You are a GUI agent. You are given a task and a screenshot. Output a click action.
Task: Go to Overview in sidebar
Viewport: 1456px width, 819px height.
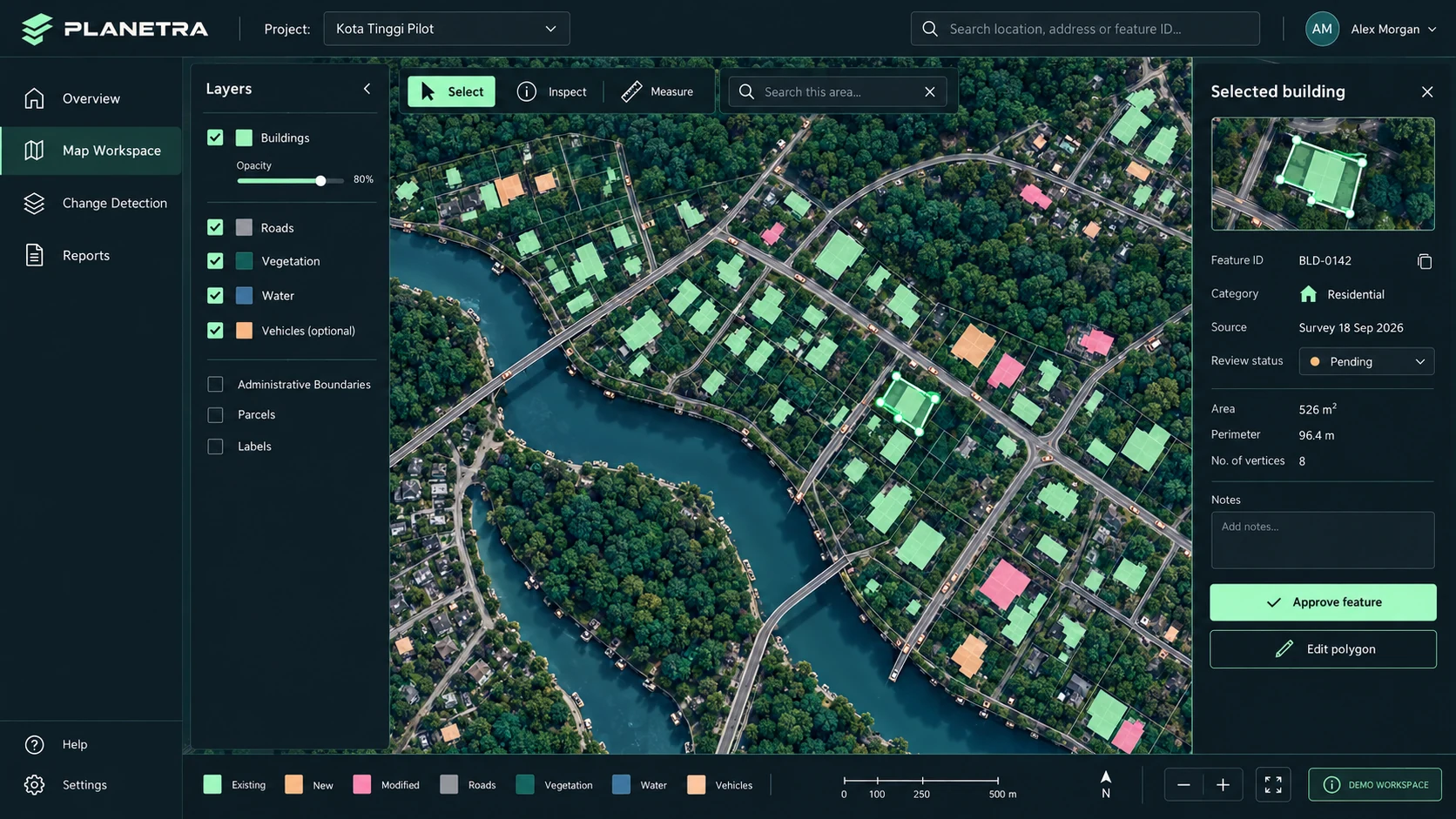coord(91,98)
